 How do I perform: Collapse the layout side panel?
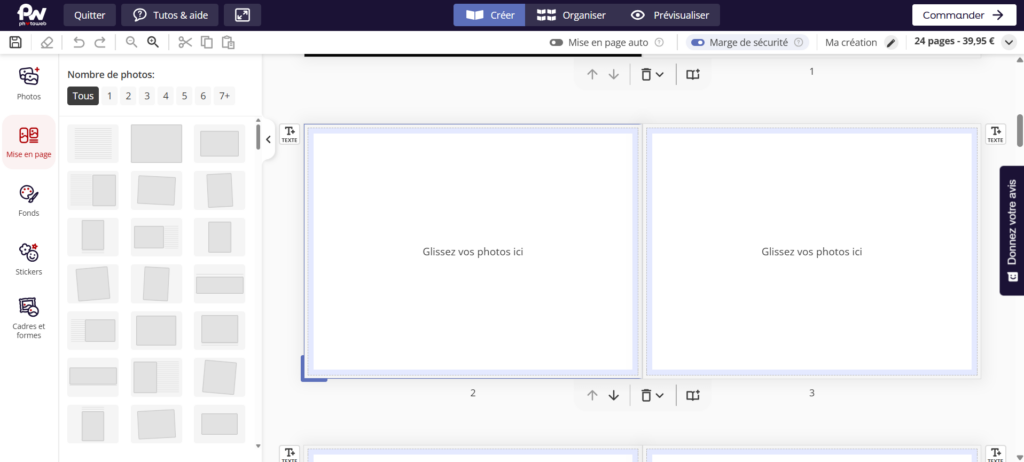click(x=268, y=139)
